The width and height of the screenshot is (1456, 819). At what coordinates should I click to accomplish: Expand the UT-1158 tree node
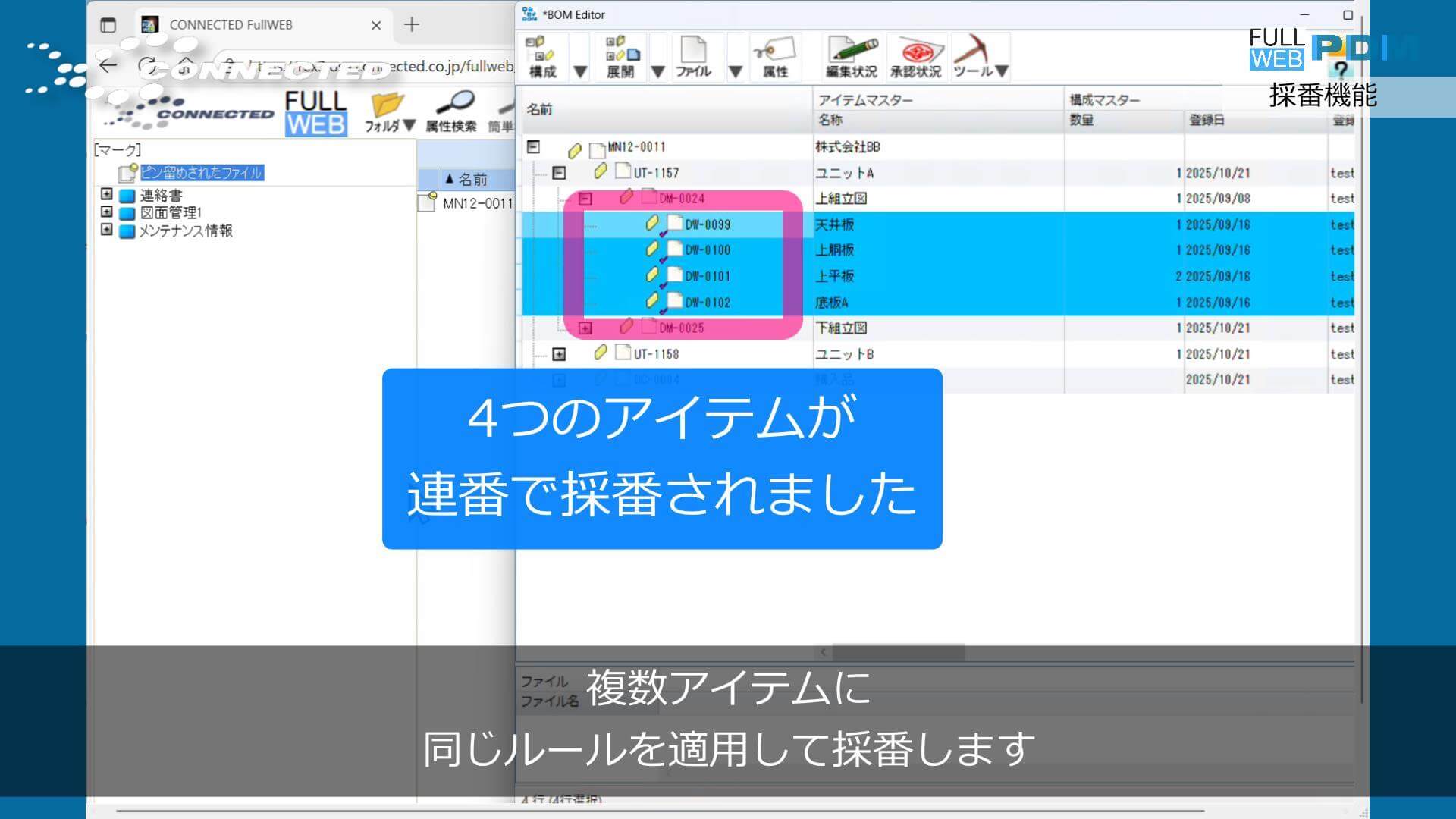[559, 354]
